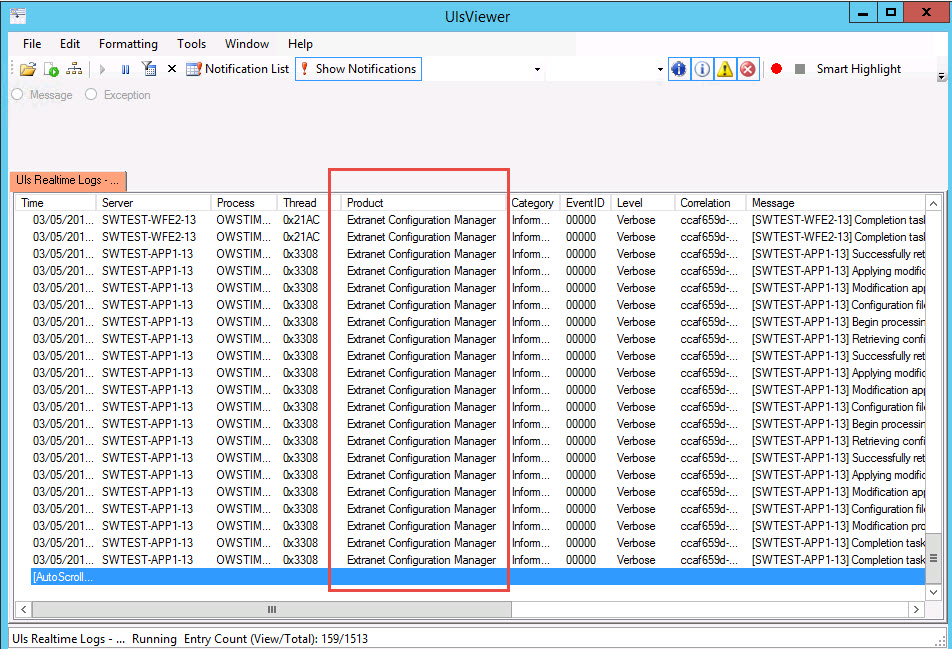952x649 pixels.
Task: Open the first toolbar combo box dropdown
Action: 537,69
